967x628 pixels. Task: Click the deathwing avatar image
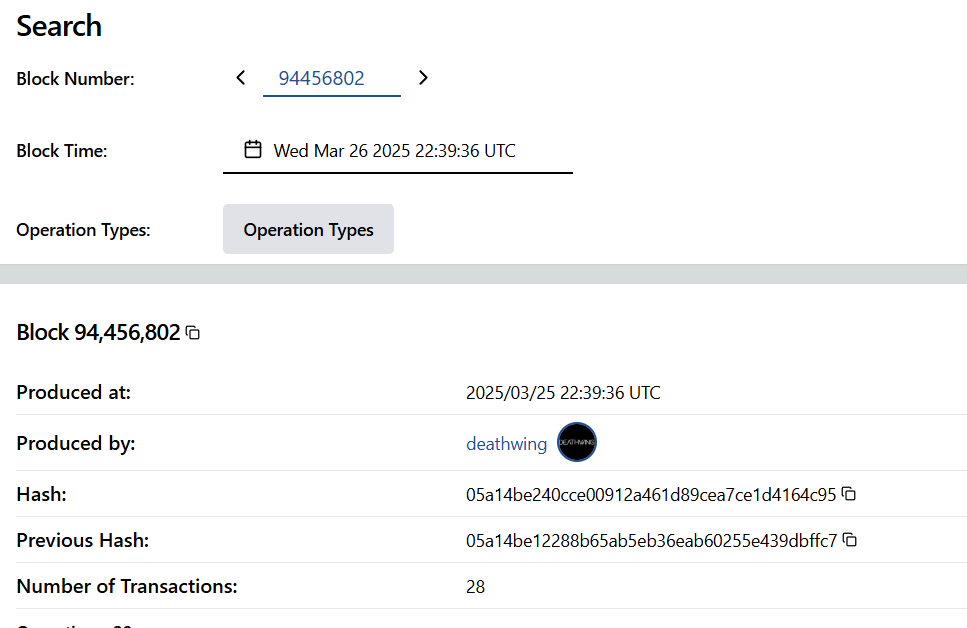point(577,442)
